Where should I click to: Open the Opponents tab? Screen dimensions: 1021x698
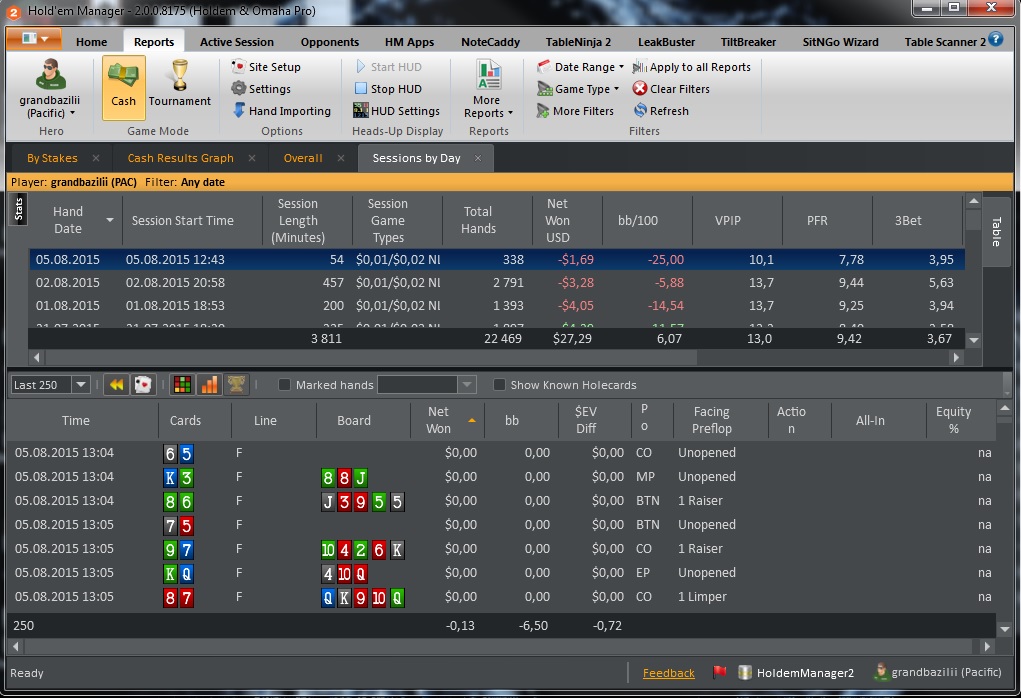(329, 42)
